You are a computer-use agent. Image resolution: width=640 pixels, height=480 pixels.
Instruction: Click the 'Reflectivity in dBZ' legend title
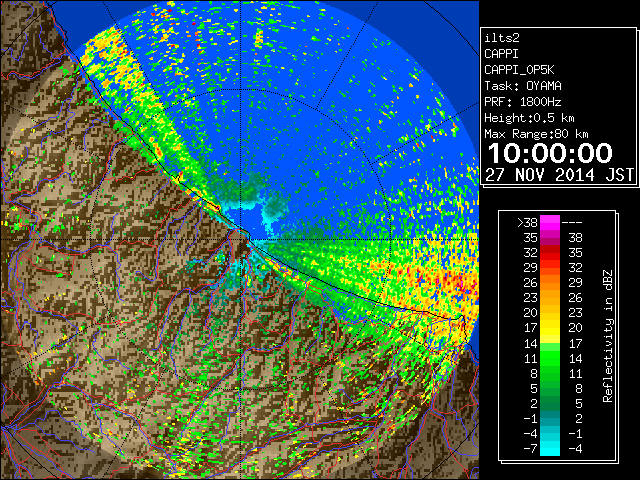point(608,336)
